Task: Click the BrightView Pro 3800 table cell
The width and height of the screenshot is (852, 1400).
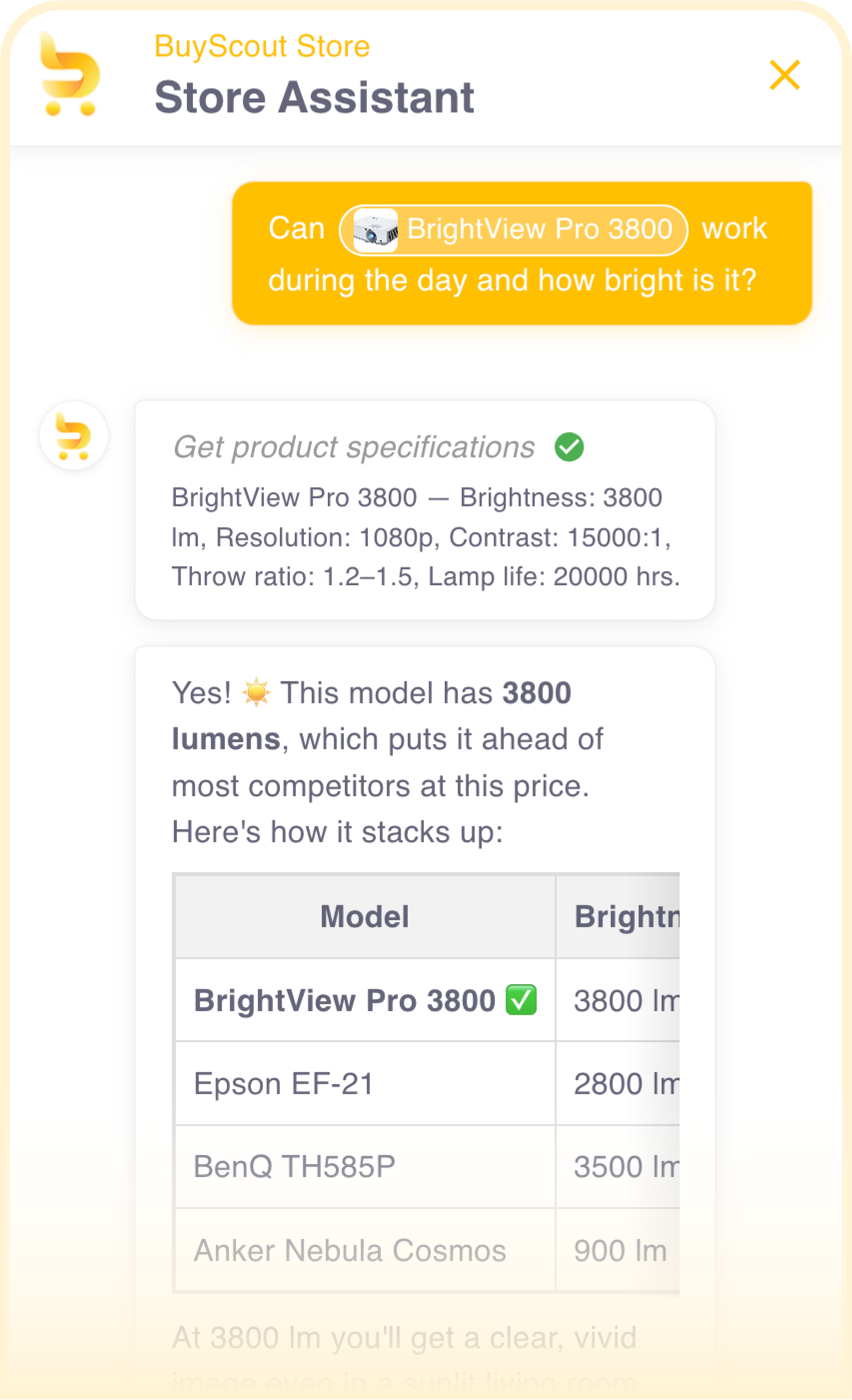Action: tap(365, 1000)
